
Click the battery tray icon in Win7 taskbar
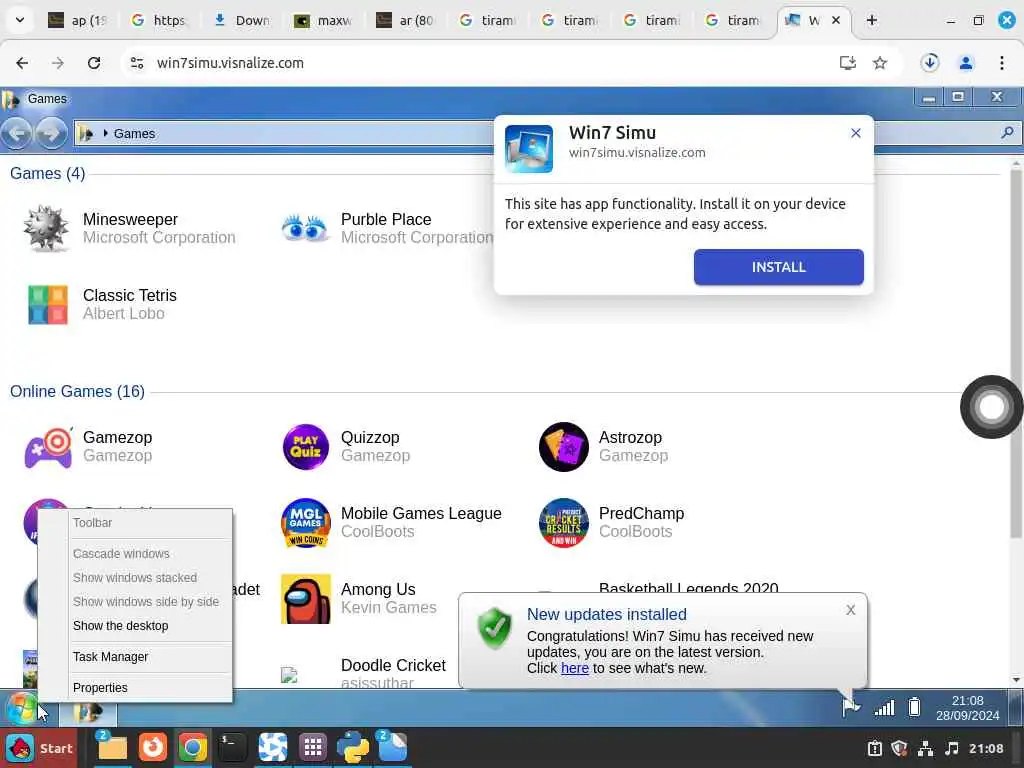coord(914,707)
